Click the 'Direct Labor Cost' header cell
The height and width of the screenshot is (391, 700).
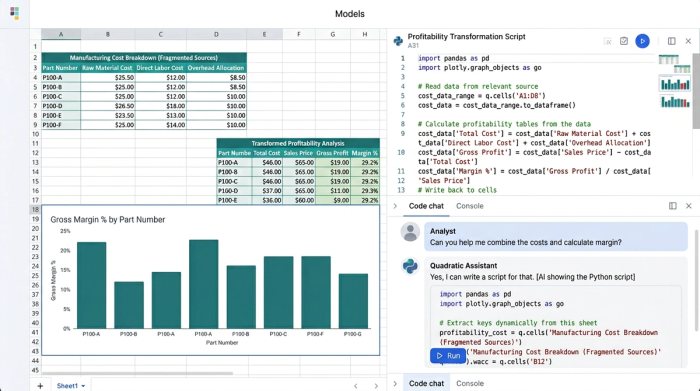point(160,68)
